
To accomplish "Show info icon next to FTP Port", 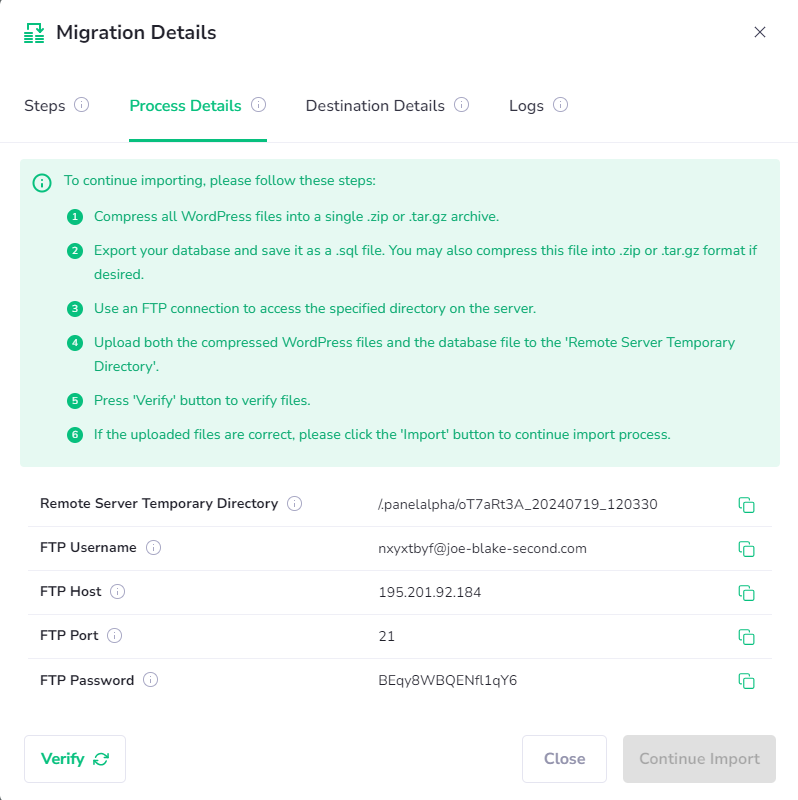I will (x=114, y=635).
